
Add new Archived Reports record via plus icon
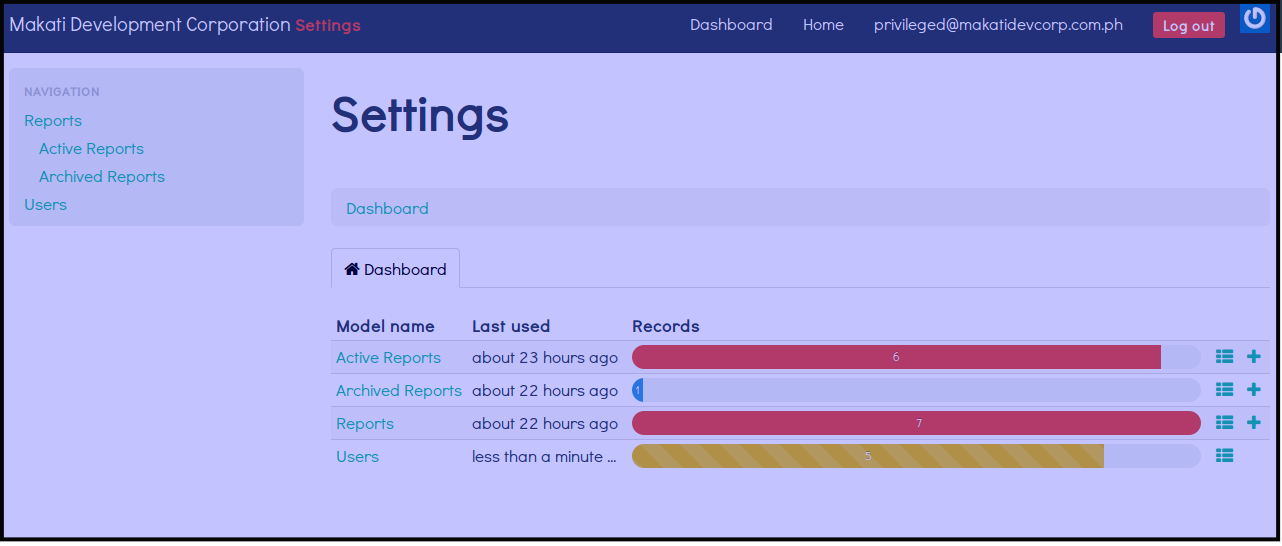(x=1254, y=390)
